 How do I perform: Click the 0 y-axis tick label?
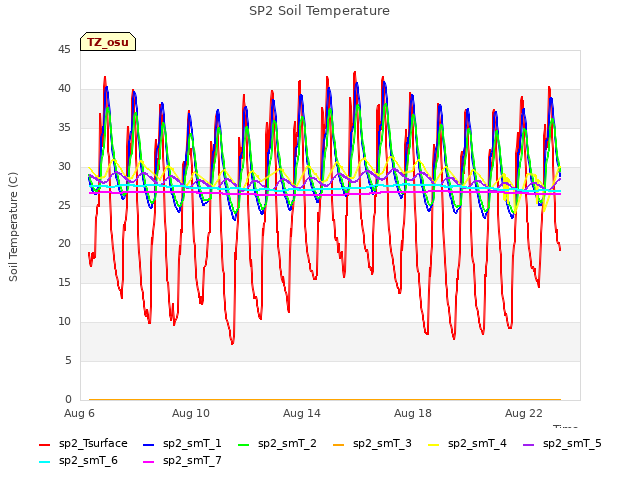pyautogui.click(x=68, y=399)
